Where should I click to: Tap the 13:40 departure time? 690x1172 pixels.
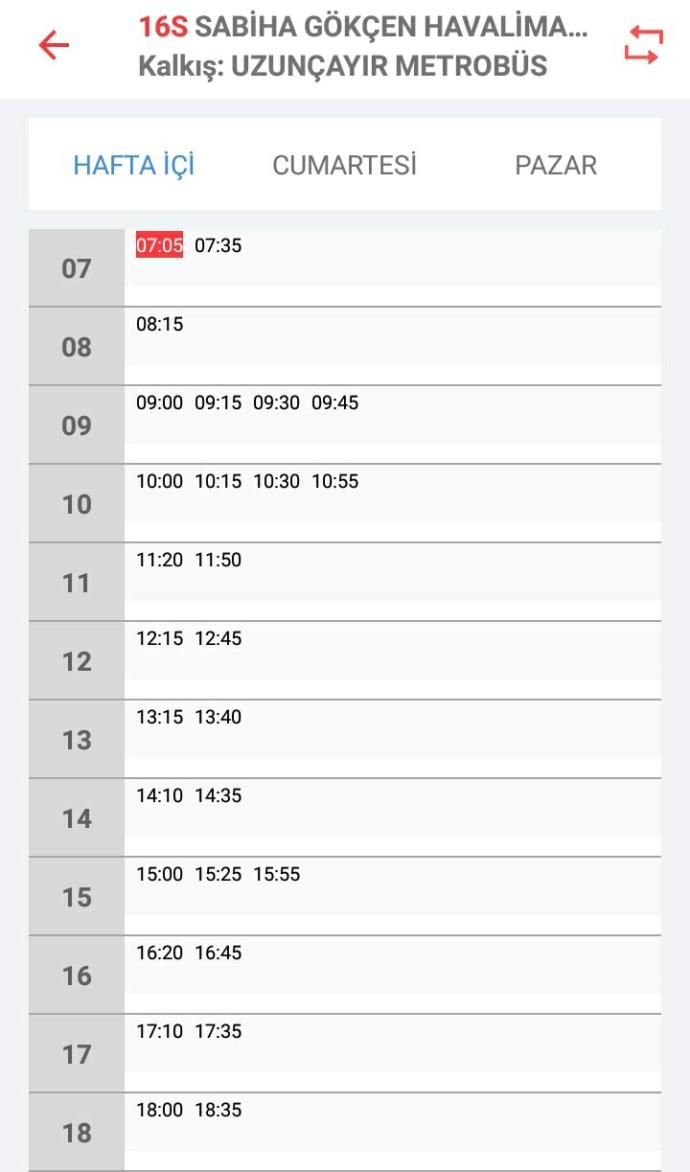point(218,716)
